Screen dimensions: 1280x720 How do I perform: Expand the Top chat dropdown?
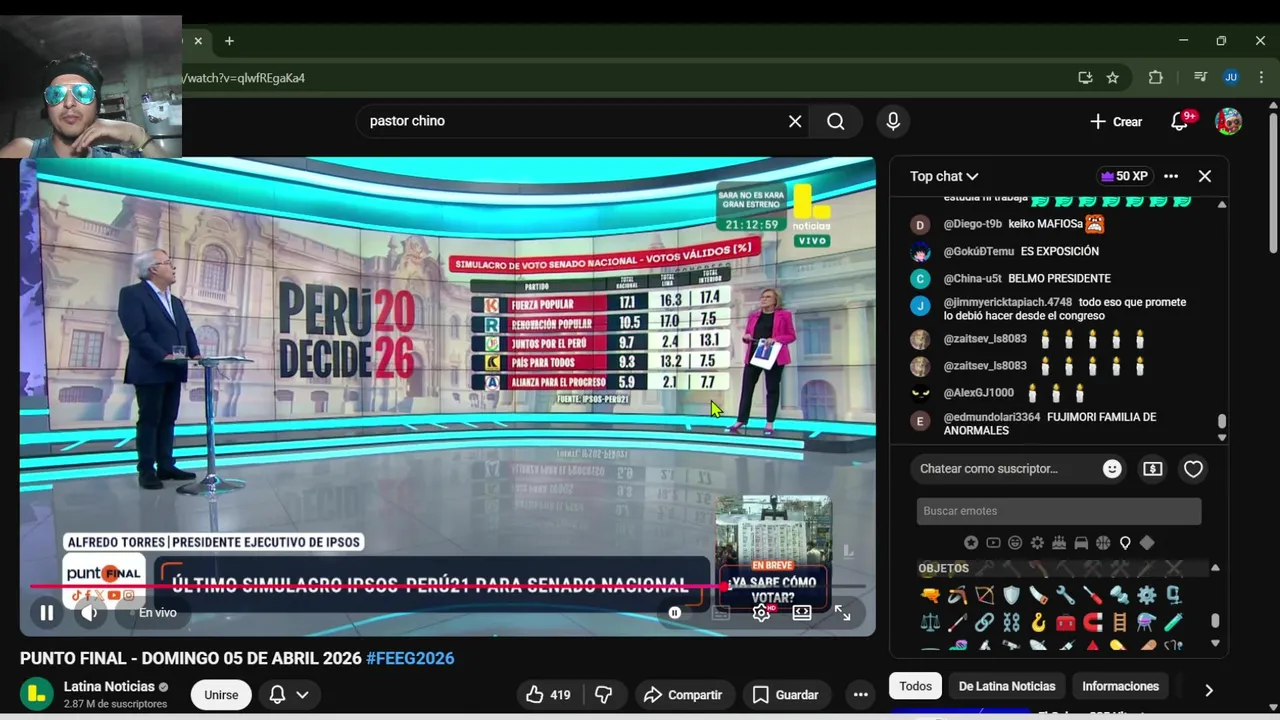pos(943,176)
